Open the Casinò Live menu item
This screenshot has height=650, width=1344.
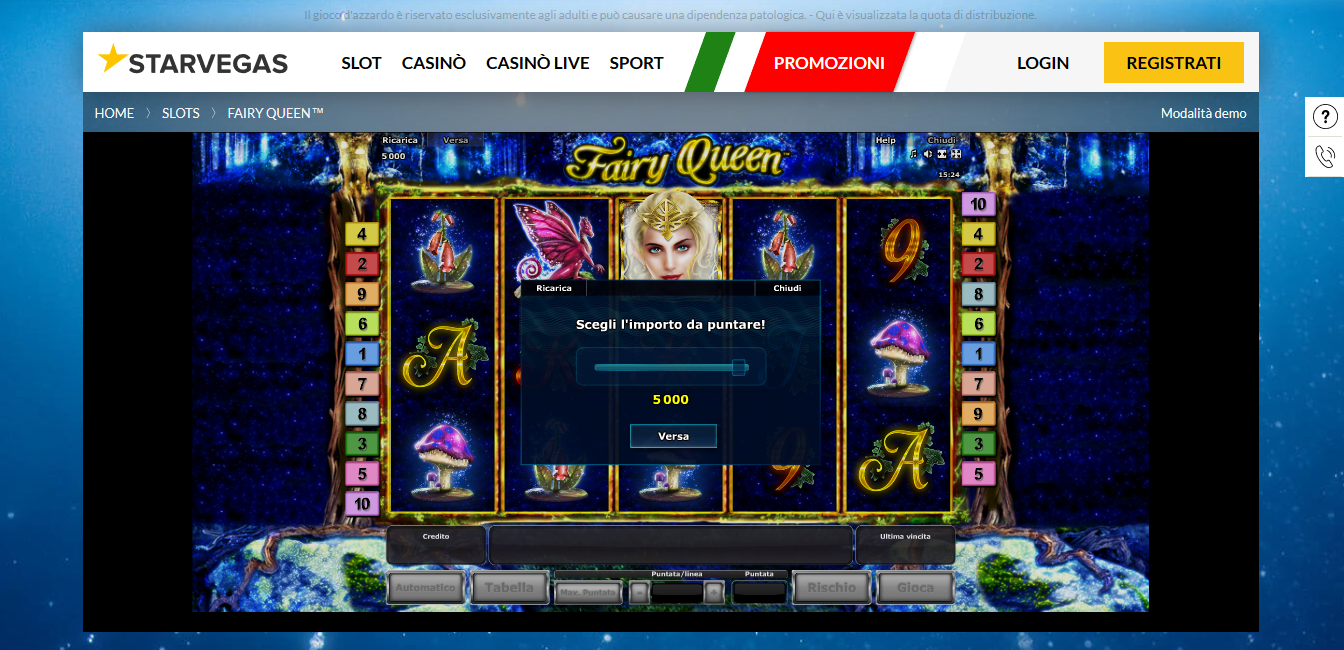click(538, 63)
